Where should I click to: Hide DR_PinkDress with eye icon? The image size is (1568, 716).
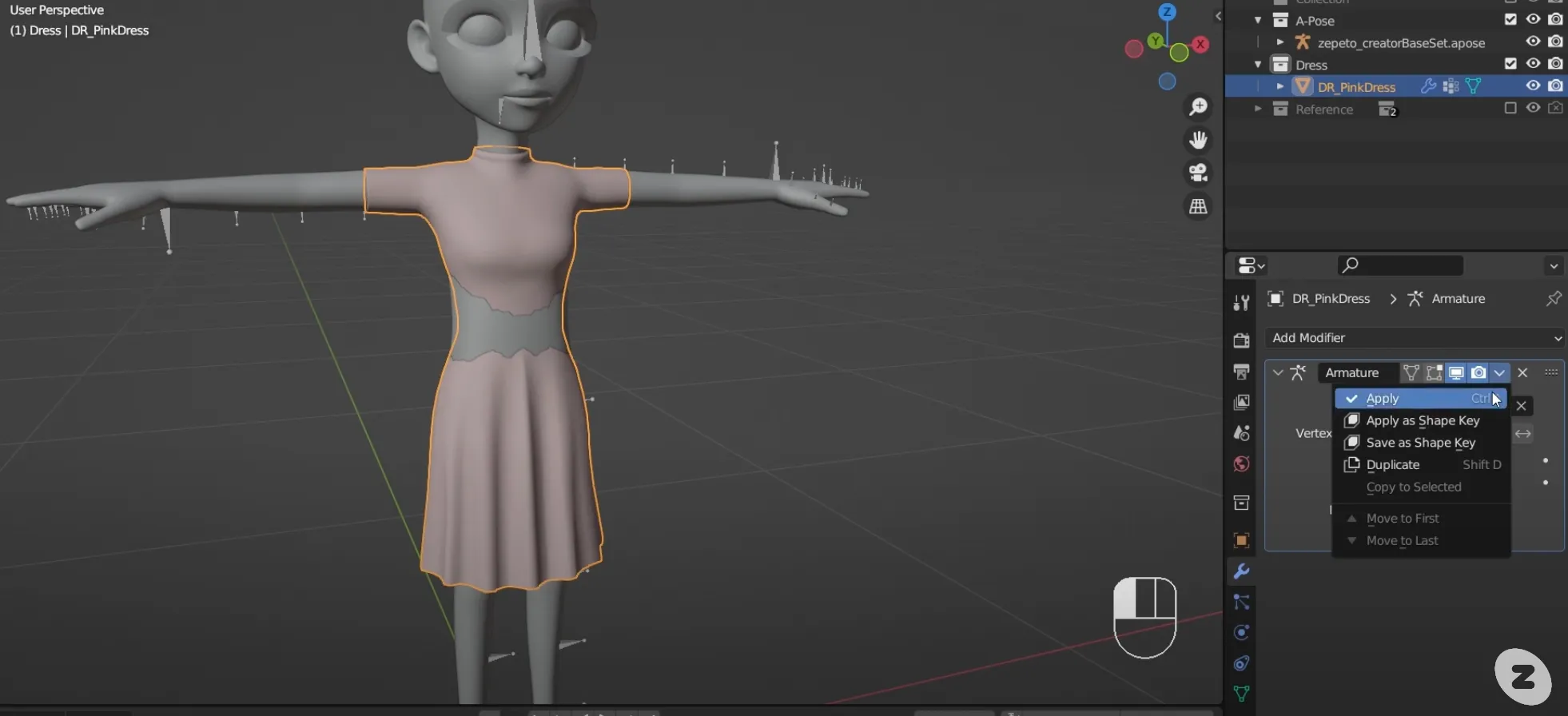pos(1533,86)
